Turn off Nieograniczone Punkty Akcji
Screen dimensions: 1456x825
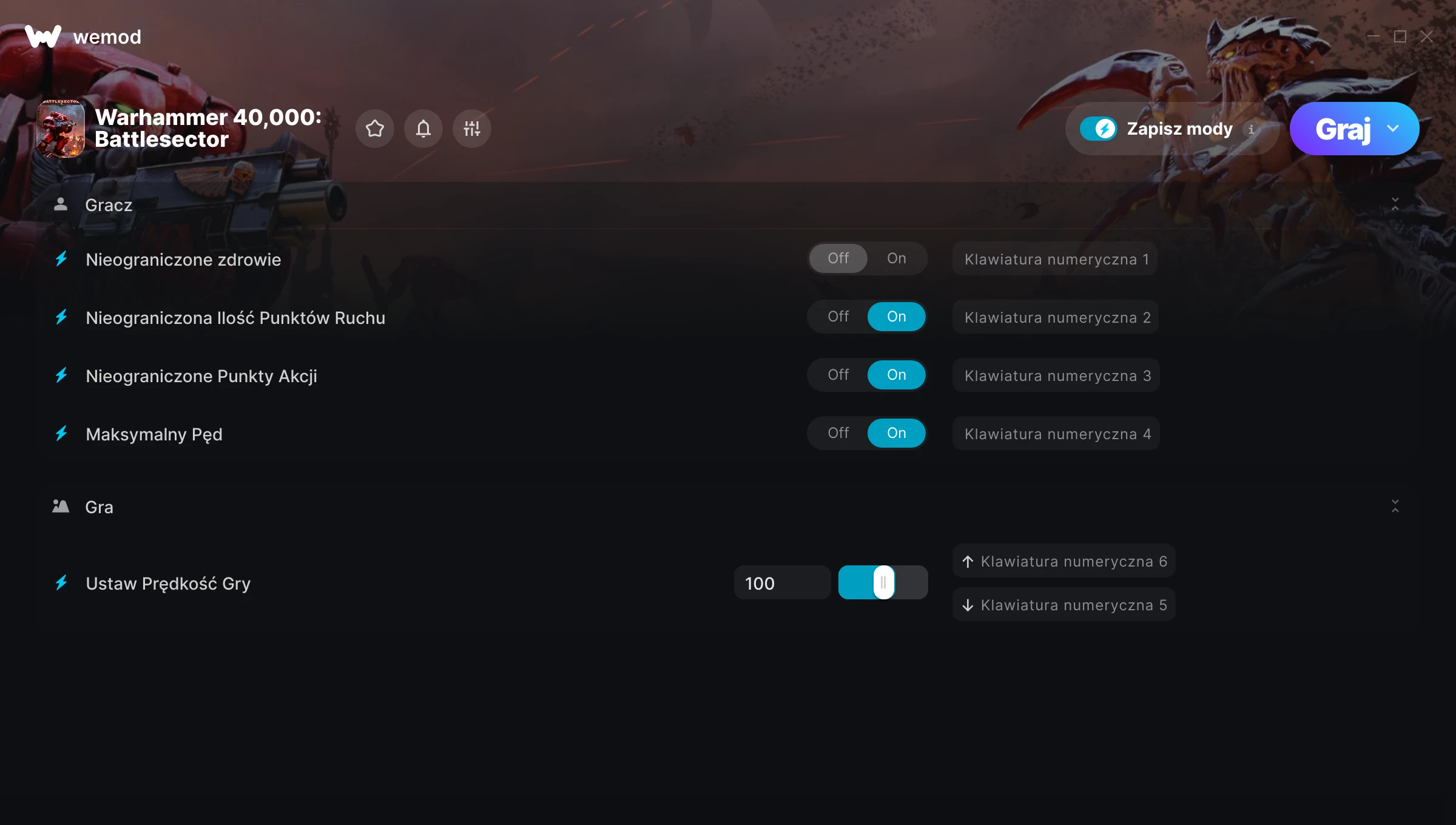(x=838, y=375)
